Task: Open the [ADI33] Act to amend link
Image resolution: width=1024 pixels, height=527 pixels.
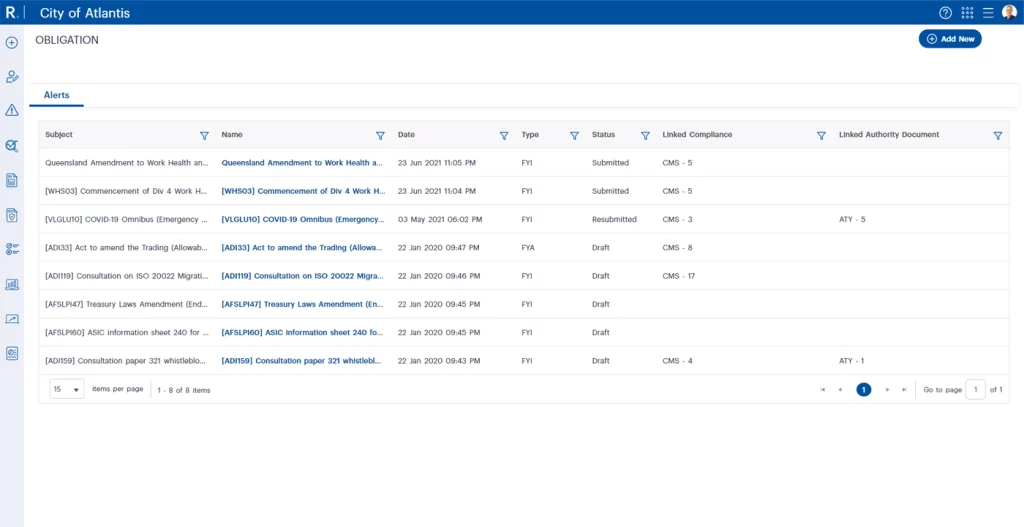Action: [301, 247]
